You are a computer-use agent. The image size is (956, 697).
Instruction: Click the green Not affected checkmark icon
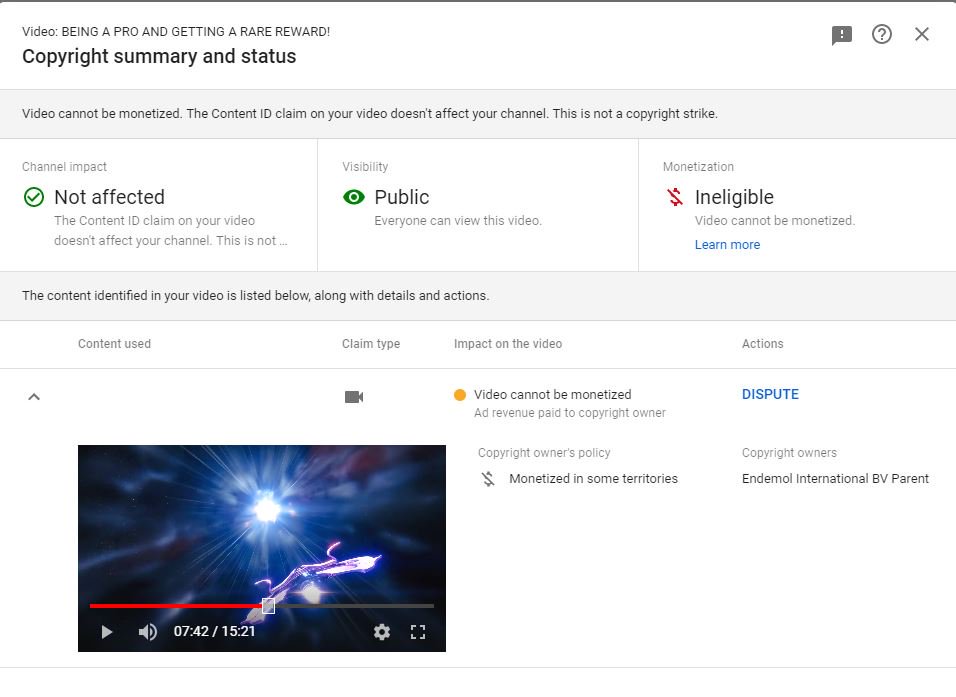(34, 197)
